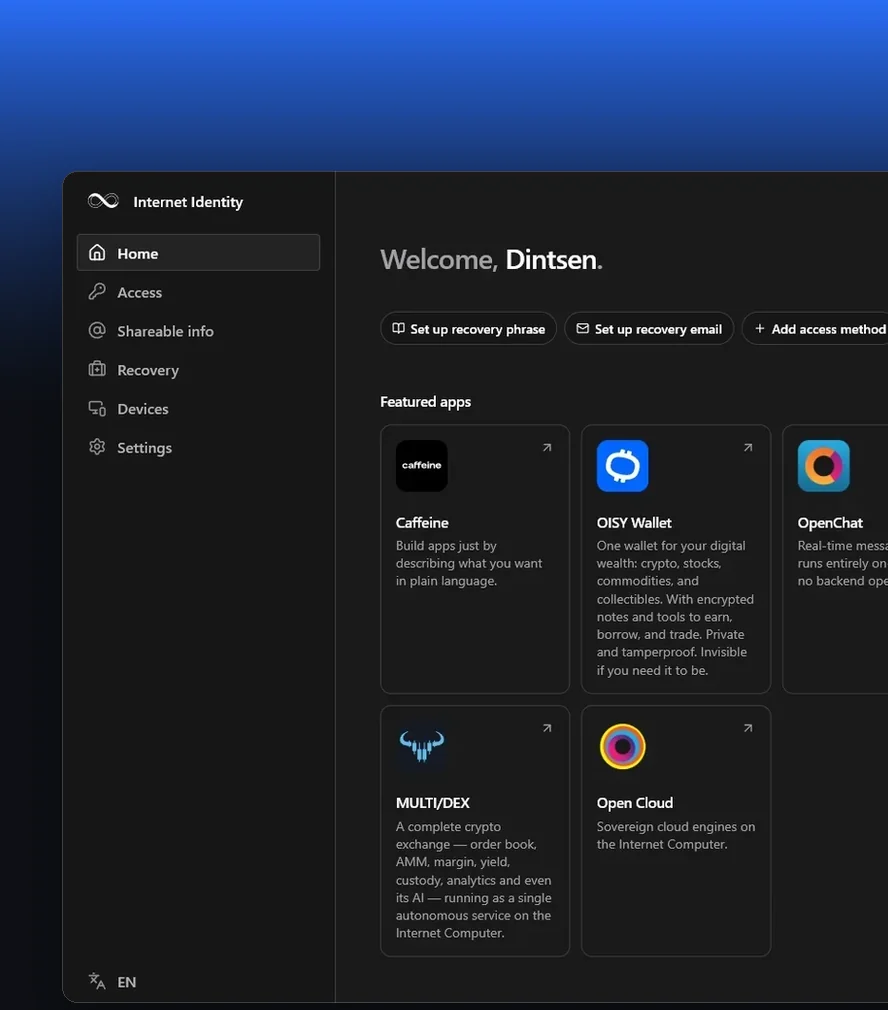Open MULTI/DEX via its external arrow icon
Screen dimensions: 888x1010
(547, 728)
